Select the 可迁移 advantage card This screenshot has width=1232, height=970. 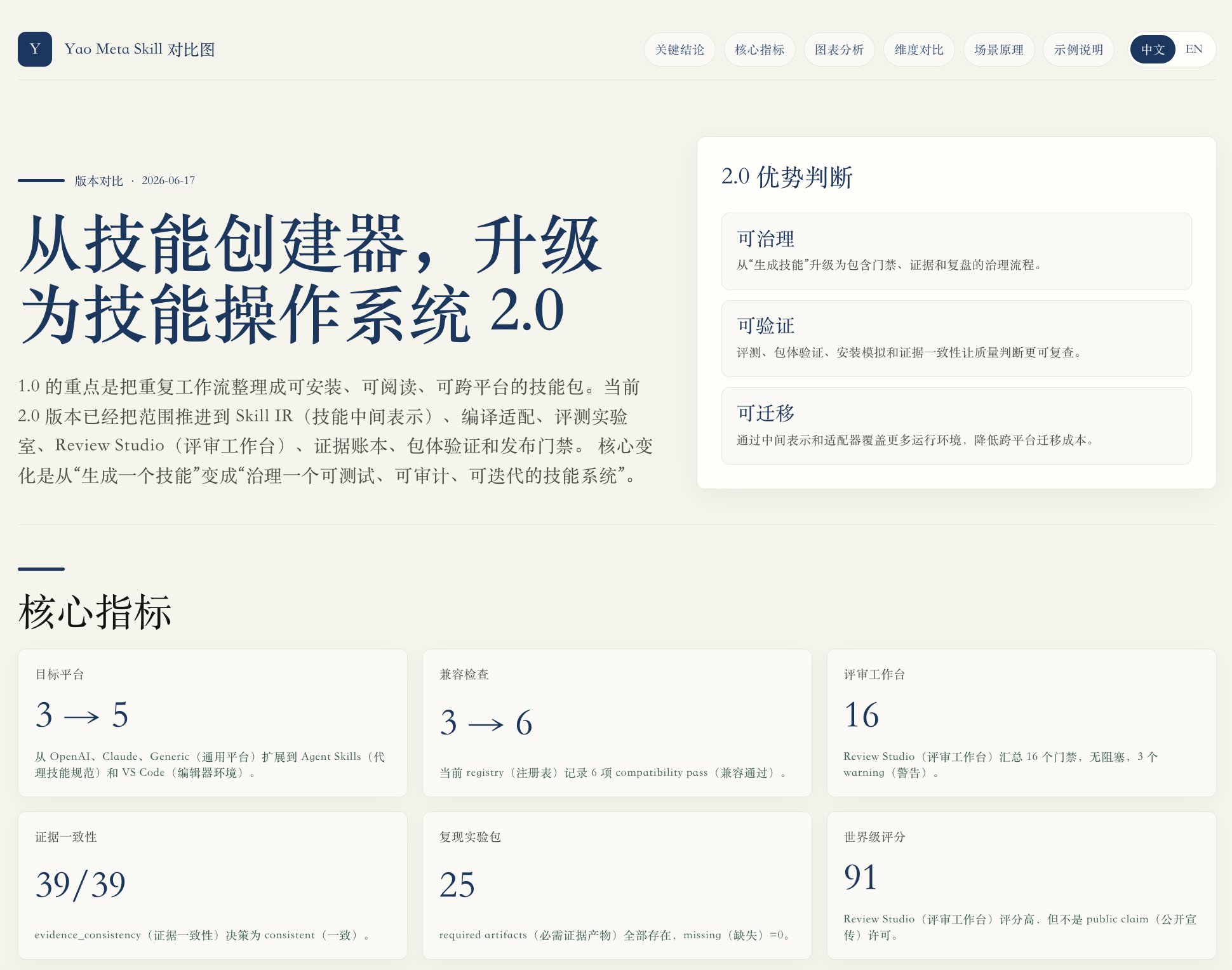pos(956,426)
